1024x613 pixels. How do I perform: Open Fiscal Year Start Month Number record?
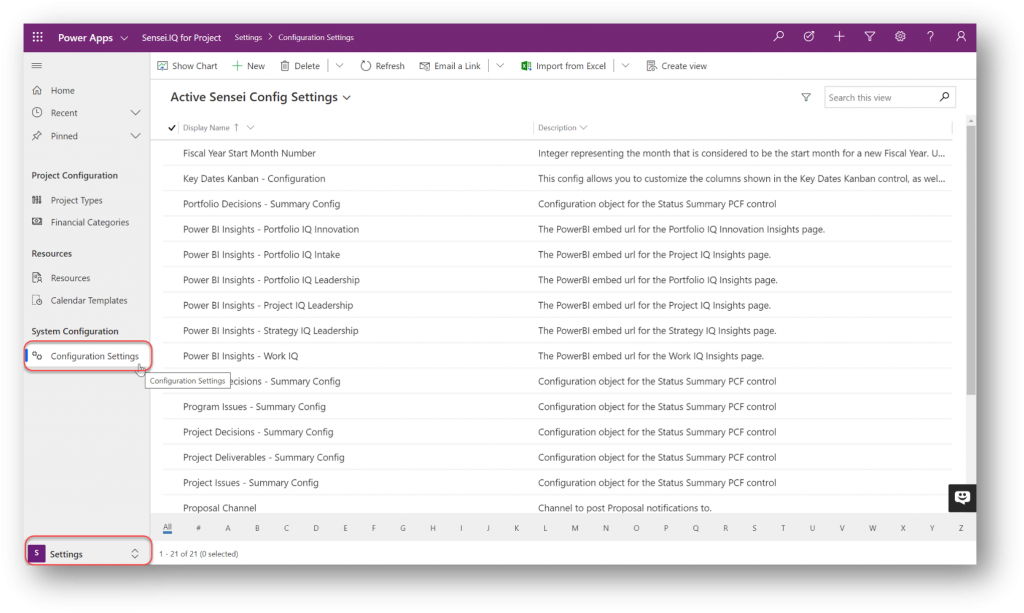point(249,153)
